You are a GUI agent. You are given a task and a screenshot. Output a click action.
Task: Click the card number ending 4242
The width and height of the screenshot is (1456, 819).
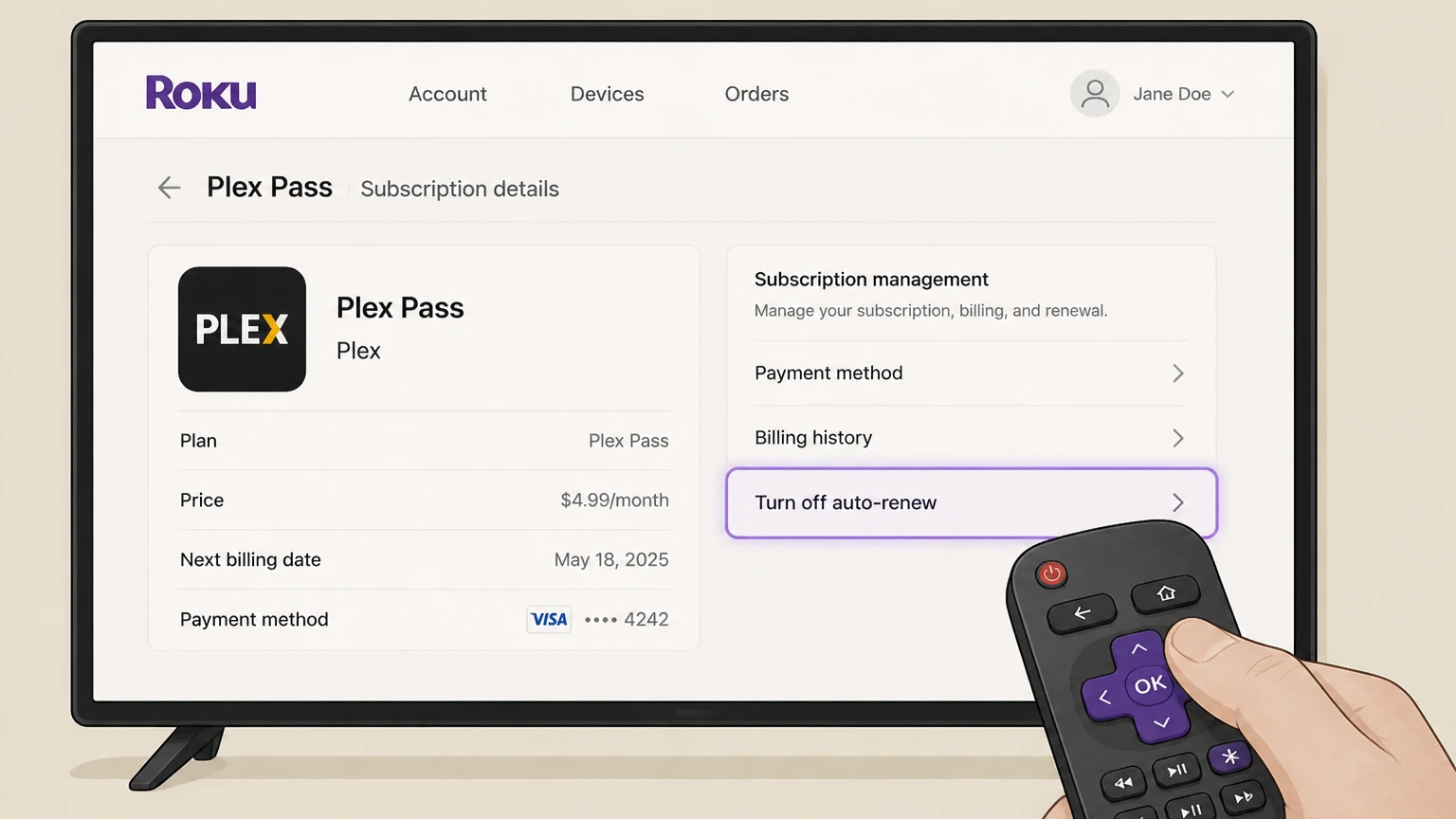pyautogui.click(x=627, y=619)
